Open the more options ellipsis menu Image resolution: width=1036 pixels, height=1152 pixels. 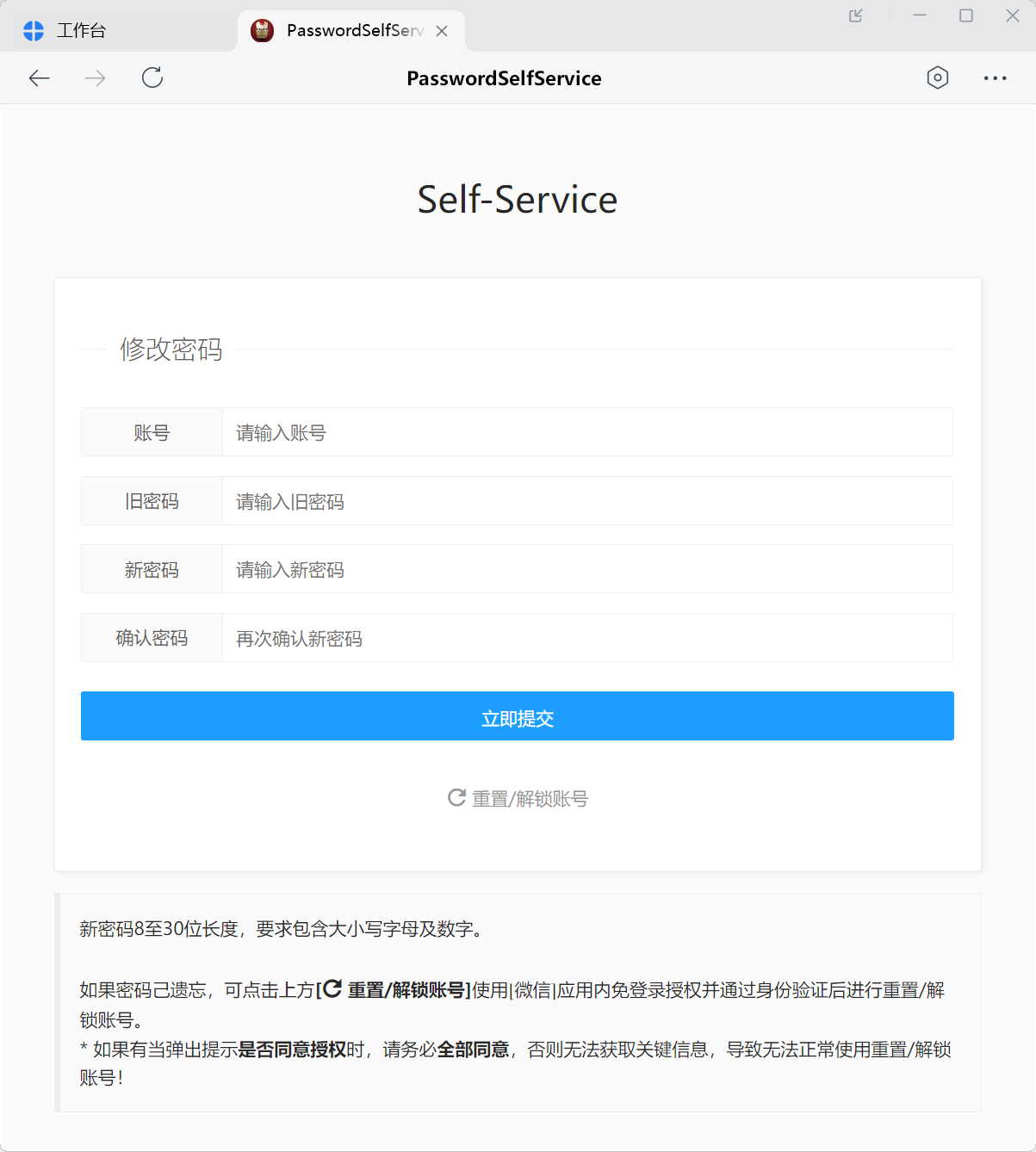click(995, 77)
